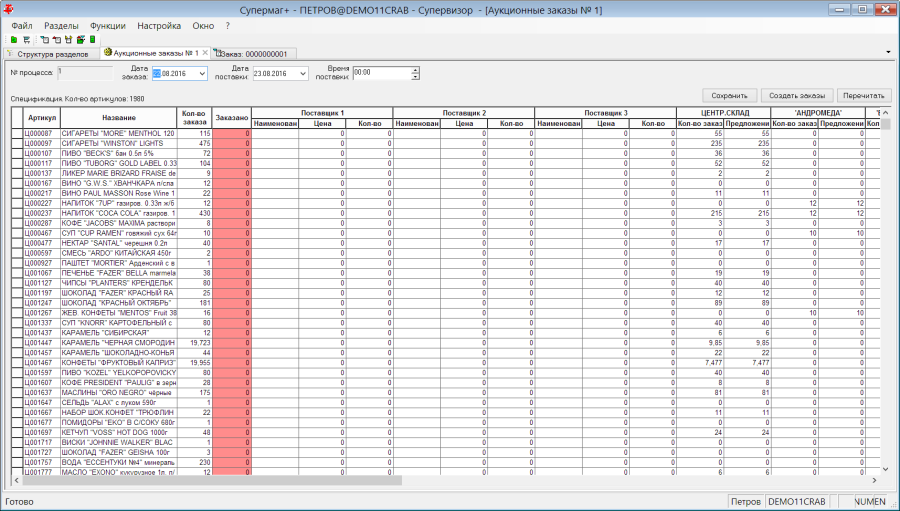This screenshot has height=511, width=900.
Task: Click the green-red package toolbar icon
Action: pos(80,40)
